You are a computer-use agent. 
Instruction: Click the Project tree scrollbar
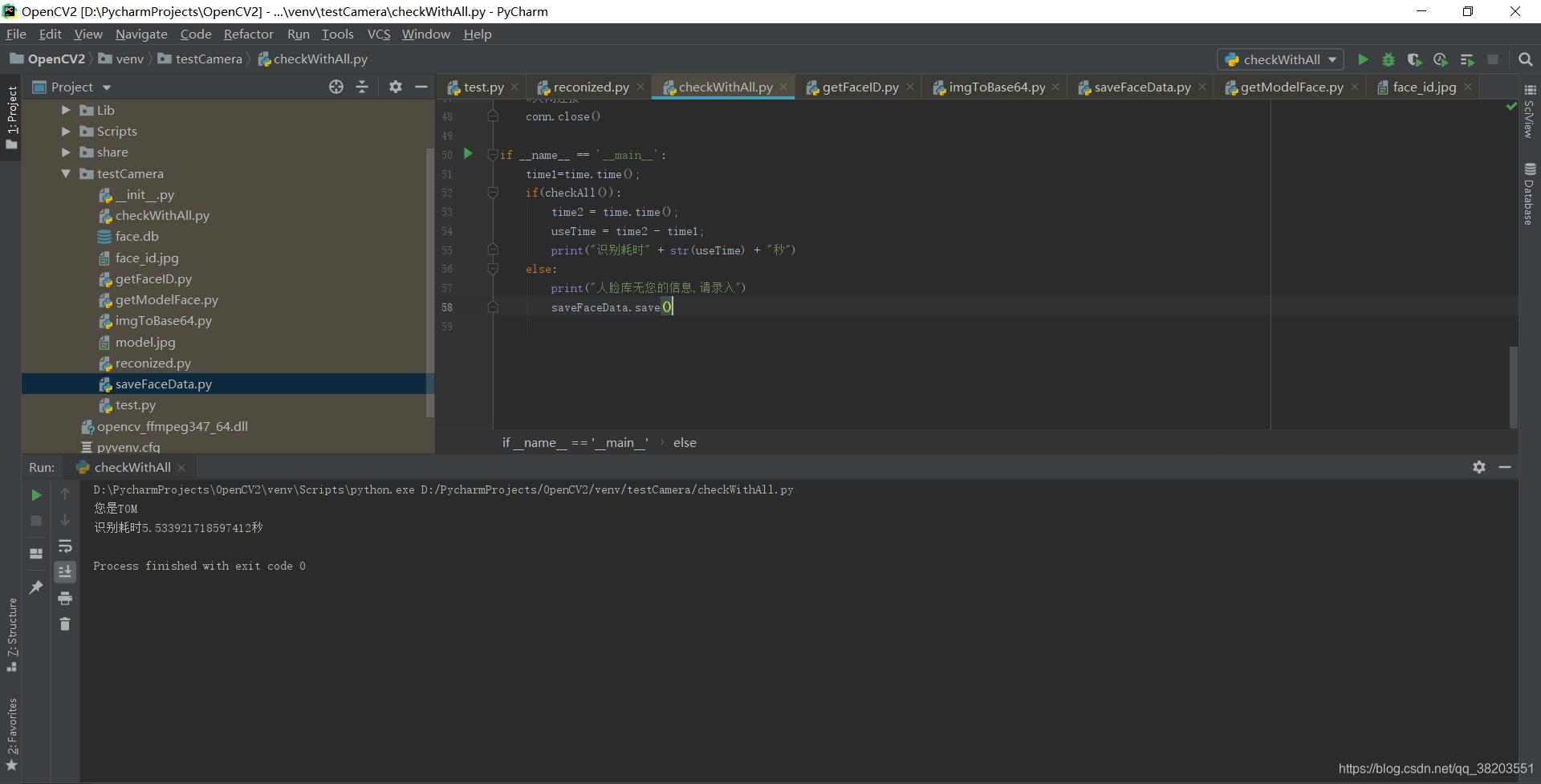(430, 281)
